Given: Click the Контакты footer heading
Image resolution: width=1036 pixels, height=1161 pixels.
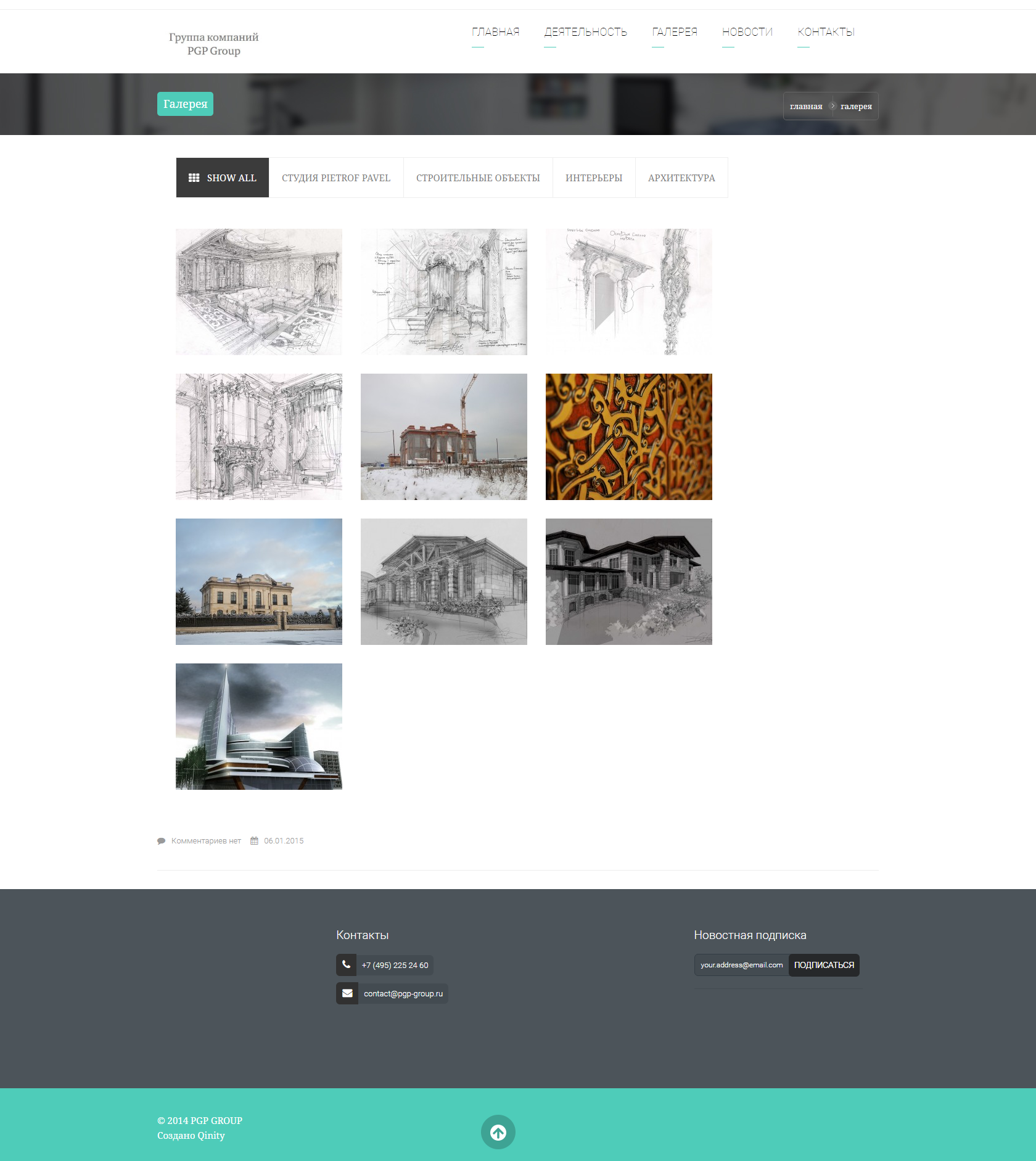Looking at the screenshot, I should pyautogui.click(x=363, y=935).
